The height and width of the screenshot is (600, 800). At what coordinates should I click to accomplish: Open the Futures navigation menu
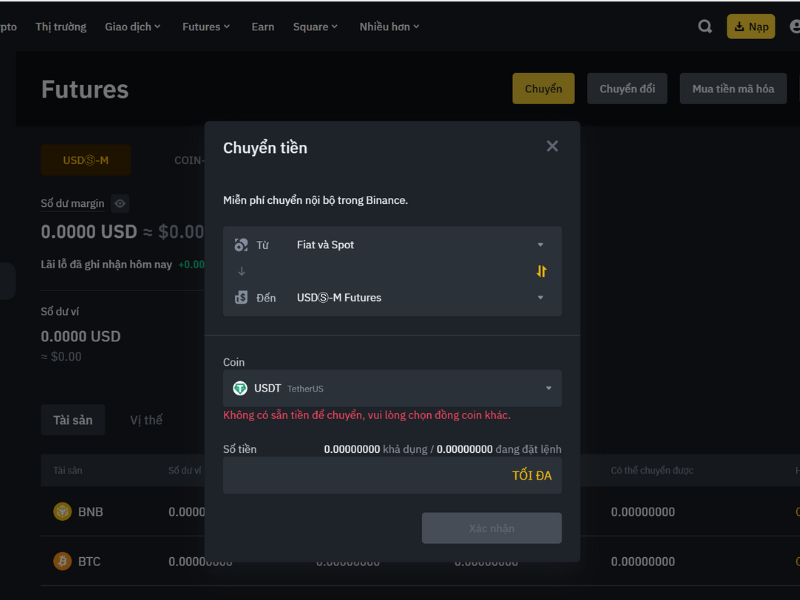206,27
